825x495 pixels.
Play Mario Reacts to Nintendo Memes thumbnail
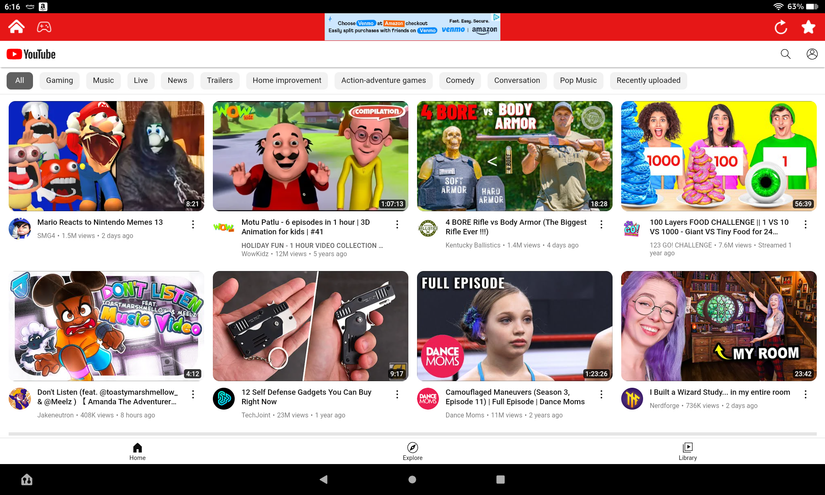point(106,156)
